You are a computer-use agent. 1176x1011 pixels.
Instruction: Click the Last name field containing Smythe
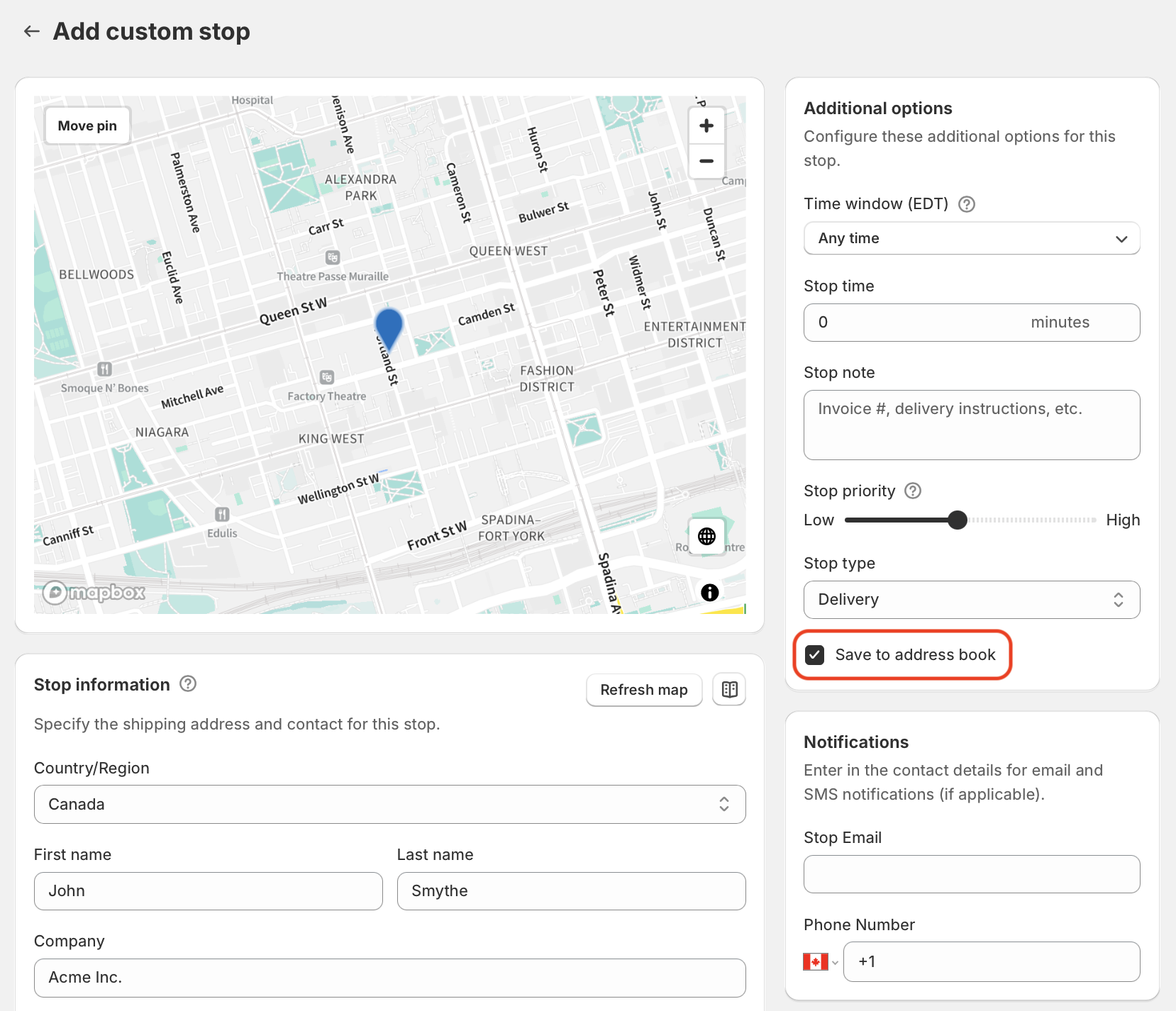572,891
